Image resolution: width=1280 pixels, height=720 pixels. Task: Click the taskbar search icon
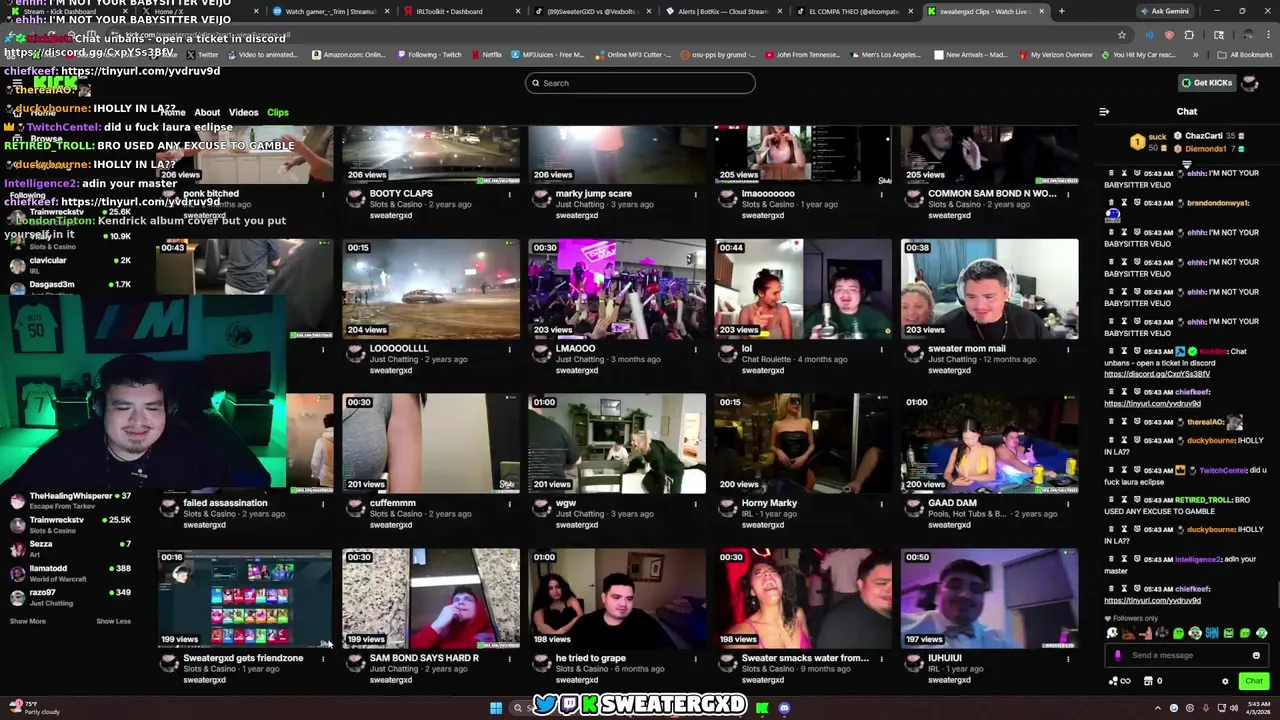click(x=517, y=708)
